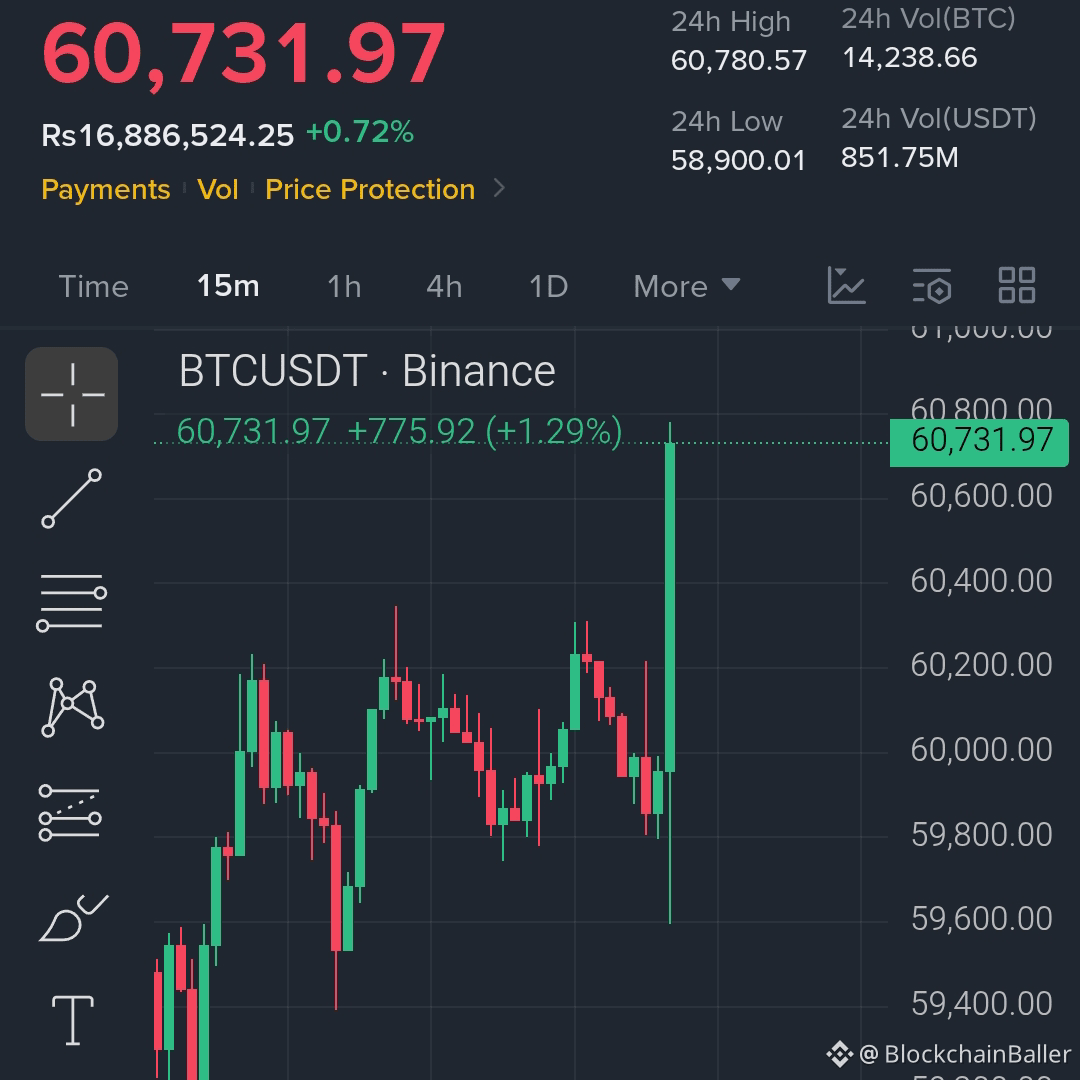Viewport: 1080px width, 1080px height.
Task: Select the 1D interval tab
Action: [548, 287]
